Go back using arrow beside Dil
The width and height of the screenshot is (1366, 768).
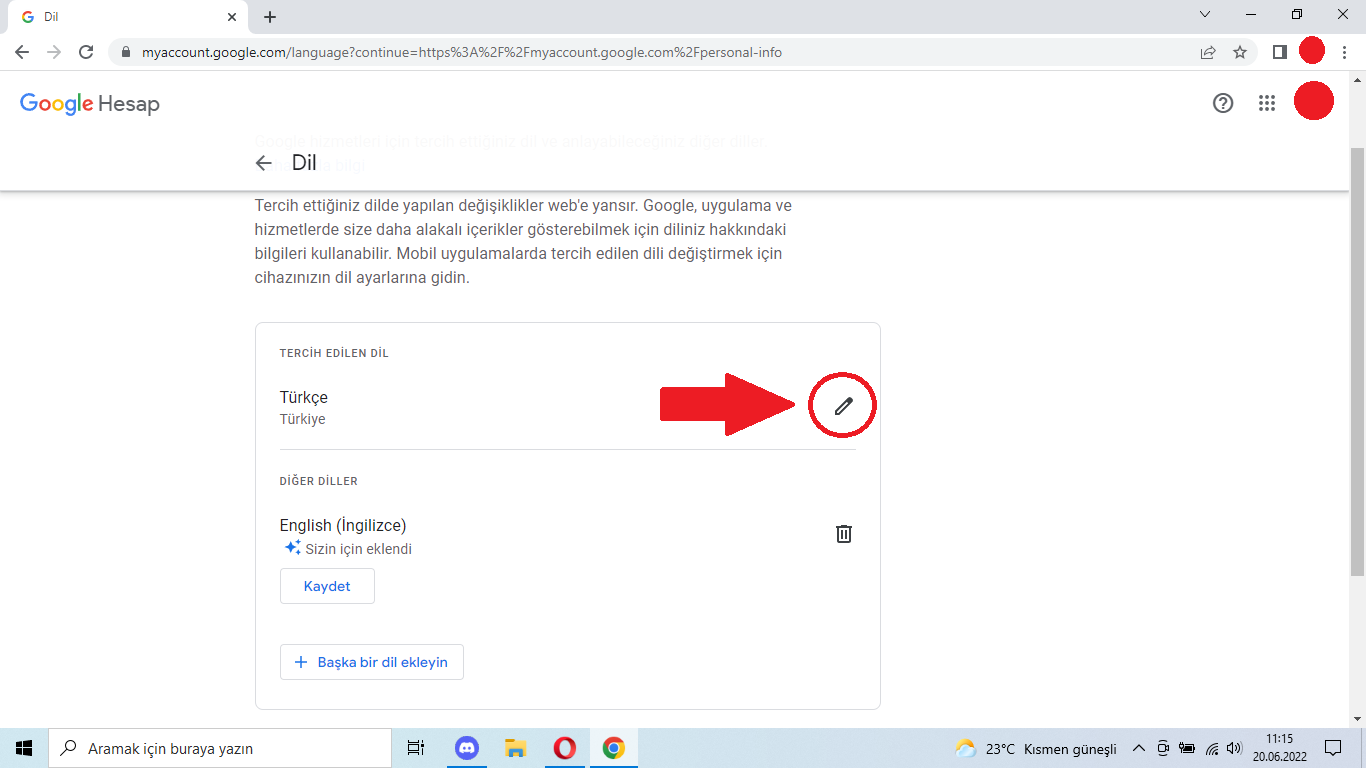click(263, 164)
